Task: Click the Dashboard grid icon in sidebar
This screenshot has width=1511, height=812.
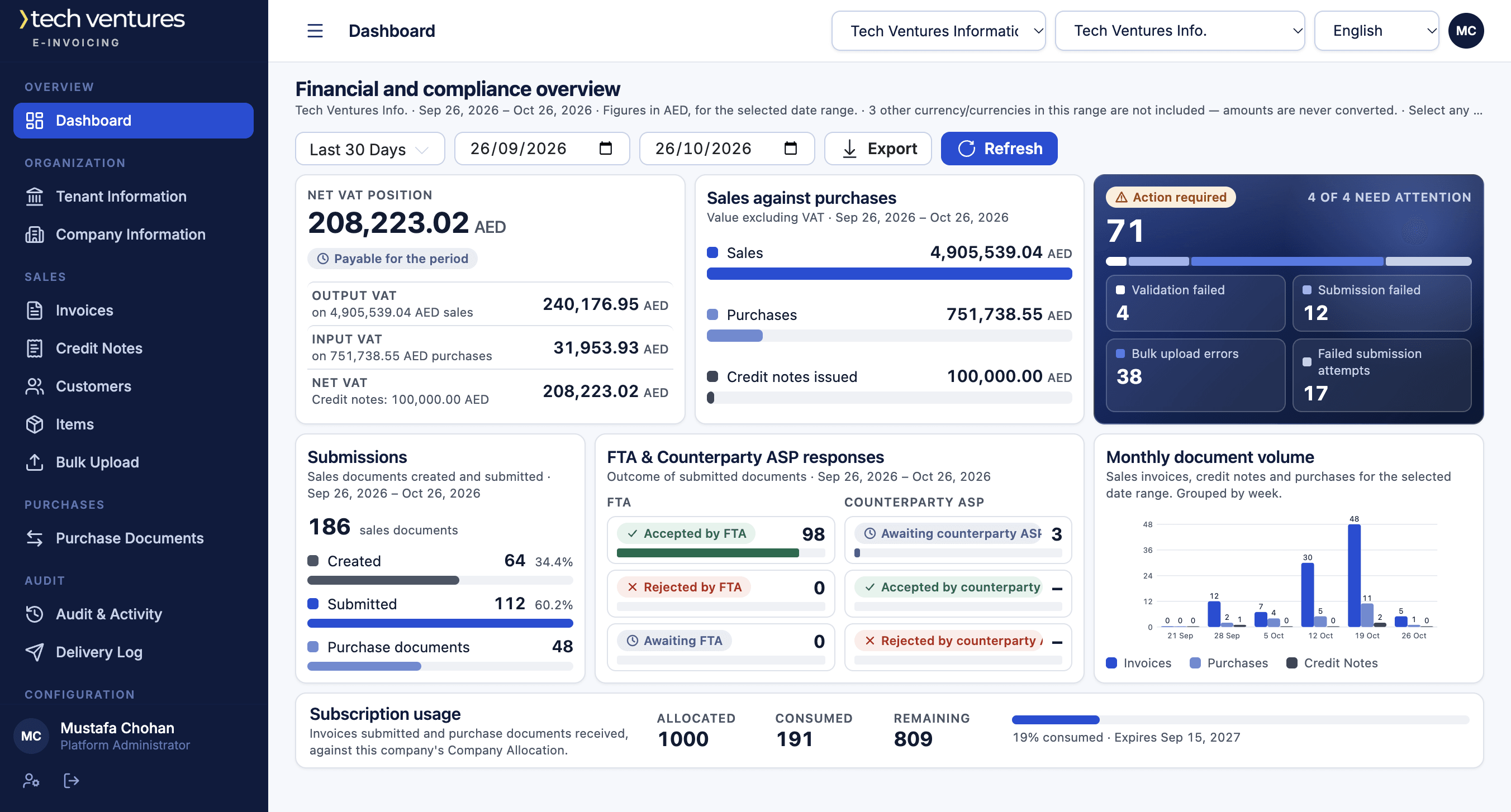Action: [35, 121]
